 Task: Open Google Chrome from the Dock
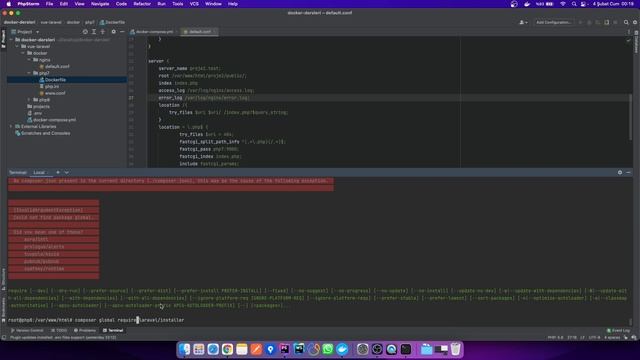coord(227,349)
